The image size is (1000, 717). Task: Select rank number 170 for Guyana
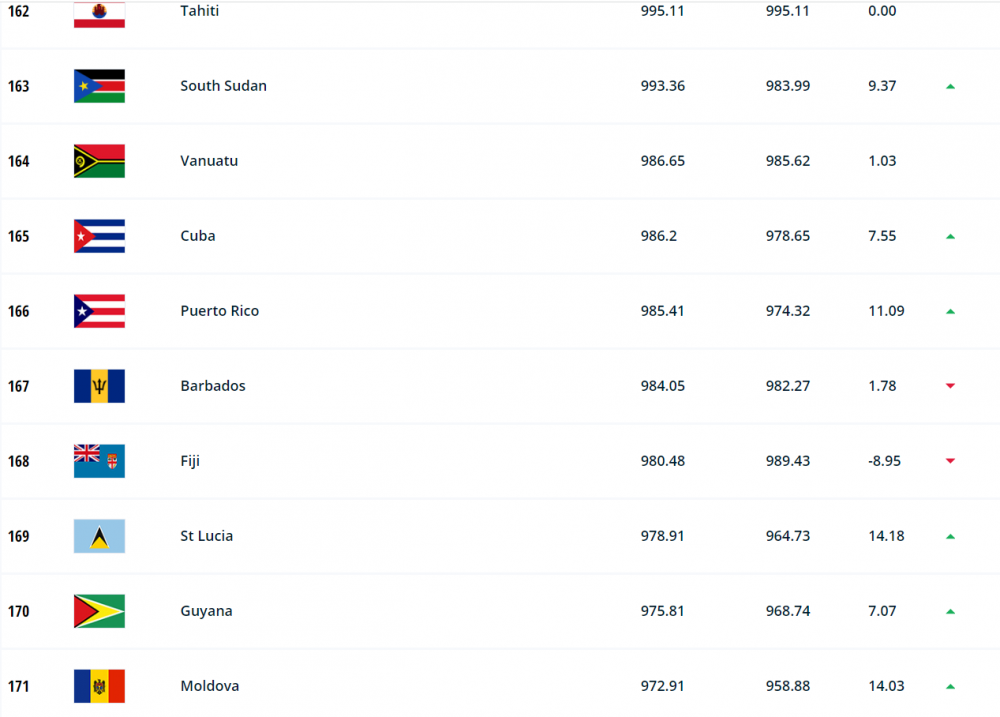click(x=18, y=611)
